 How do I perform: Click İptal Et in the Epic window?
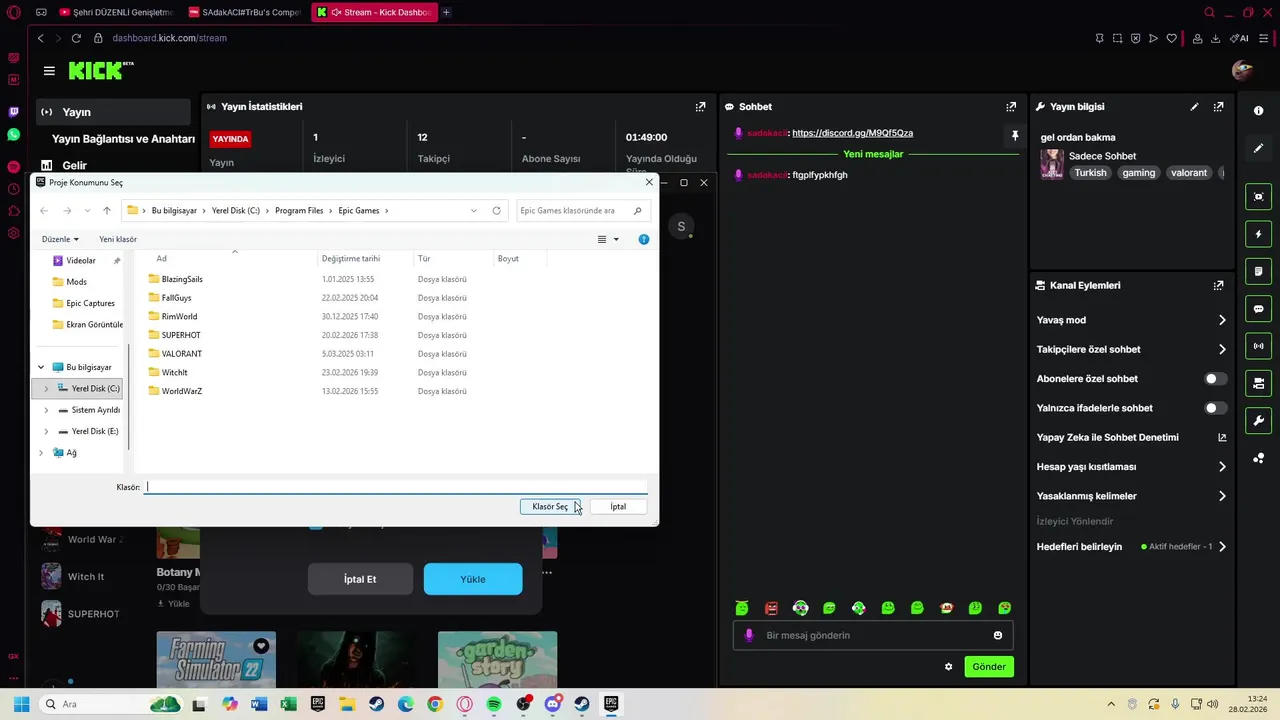(x=360, y=579)
